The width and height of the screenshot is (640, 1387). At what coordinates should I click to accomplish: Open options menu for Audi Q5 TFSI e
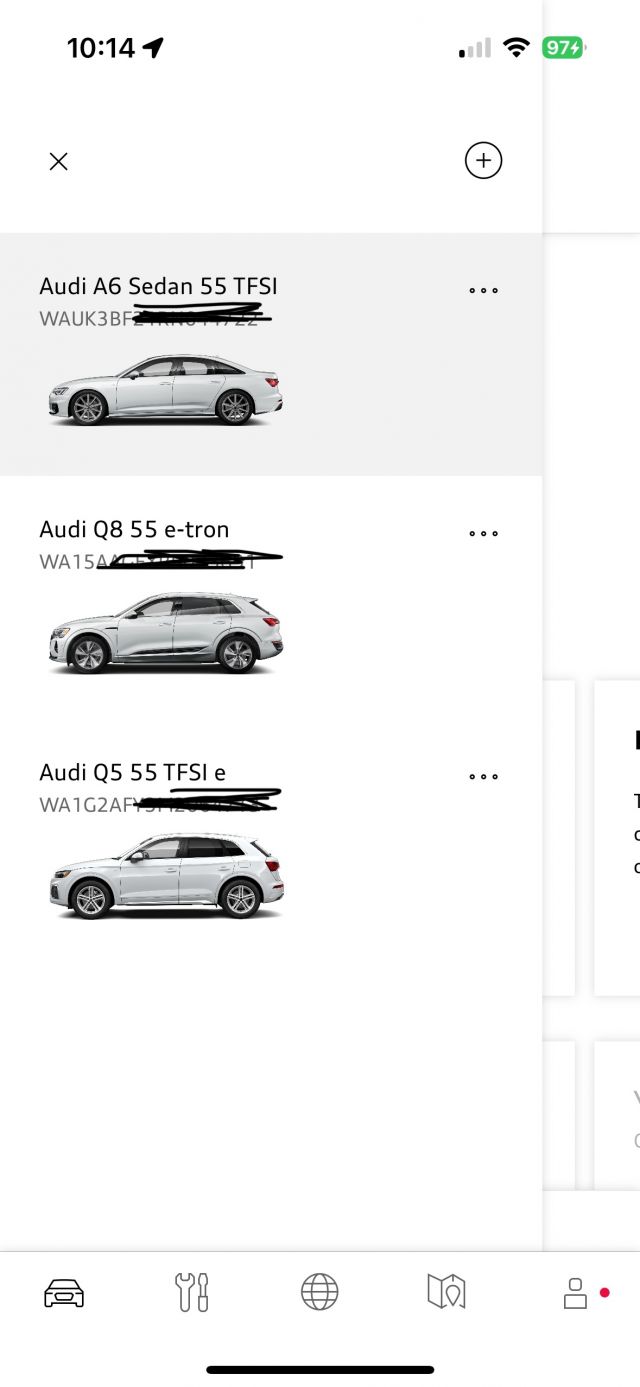click(x=483, y=777)
